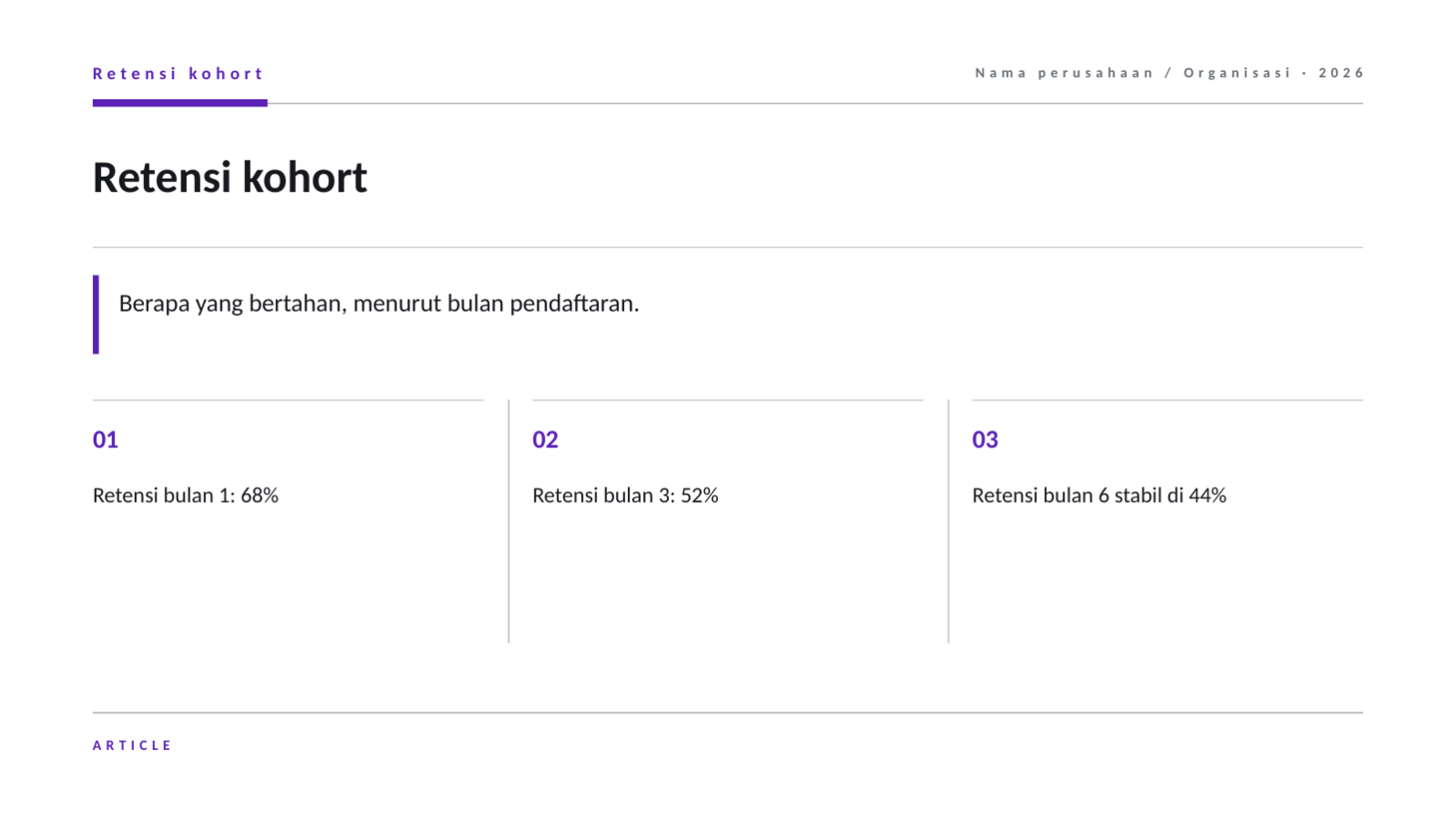Click the text "Retensi bulan 6 stabil di 44%"
1456x820 pixels.
point(1099,496)
